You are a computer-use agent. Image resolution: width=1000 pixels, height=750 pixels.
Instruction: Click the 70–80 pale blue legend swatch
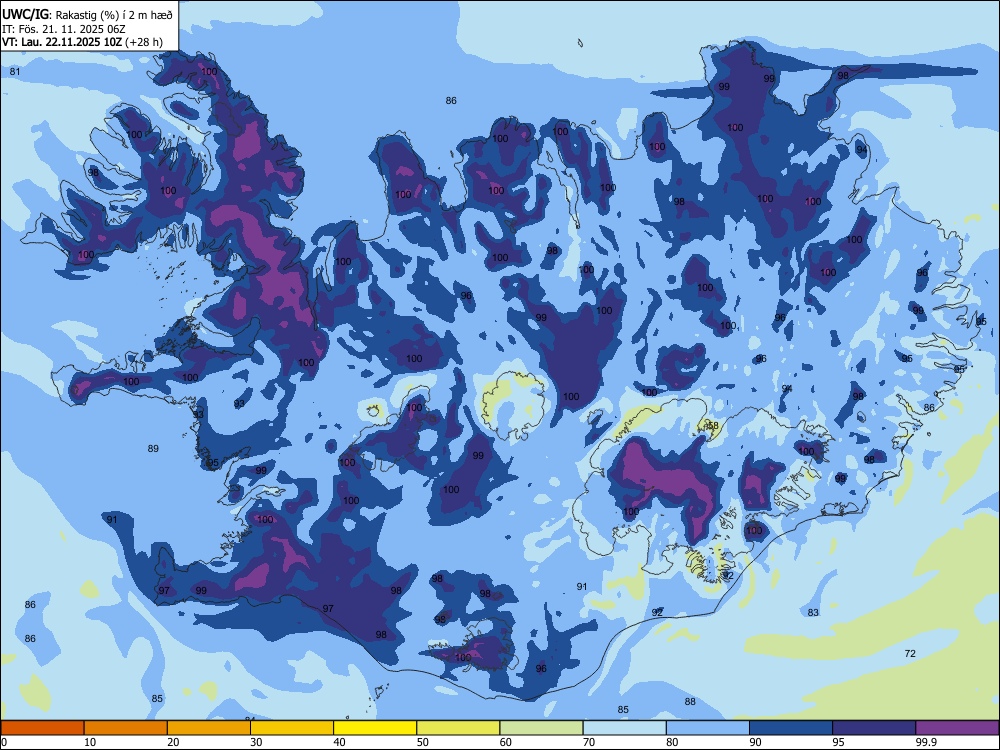624,728
